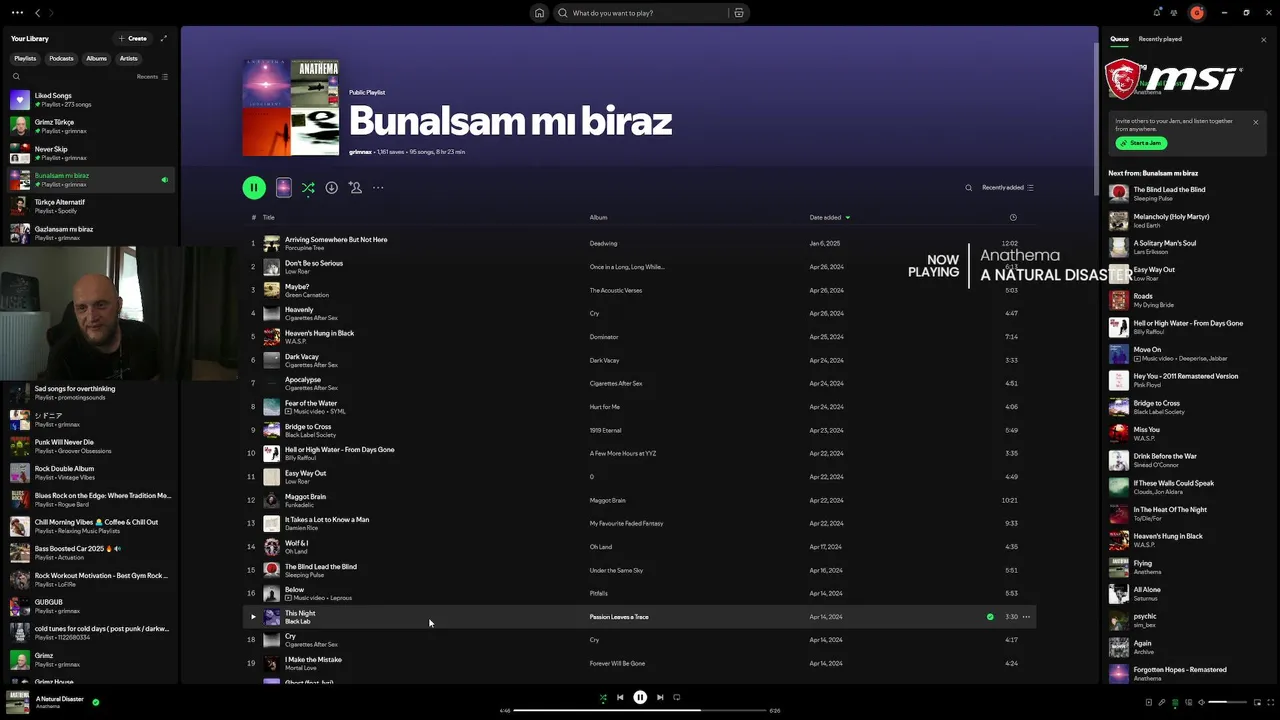Viewport: 1280px width, 720px height.
Task: Open more options for This Night
Action: 1026,617
